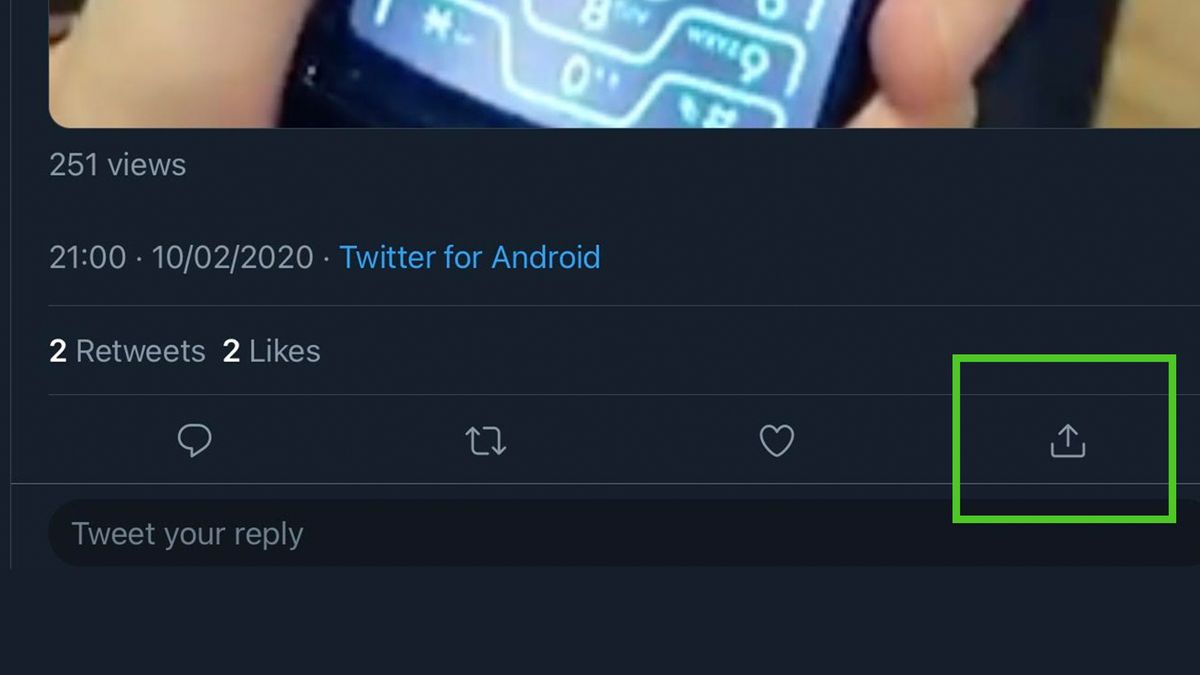This screenshot has height=675, width=1200.
Task: Click the 251 views counter
Action: 117,164
